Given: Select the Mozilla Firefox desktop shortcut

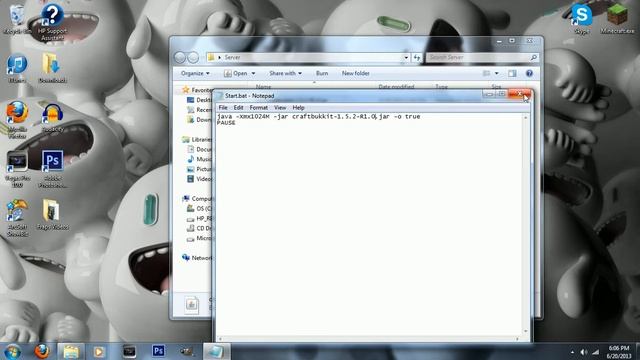Looking at the screenshot, I should pos(17,119).
